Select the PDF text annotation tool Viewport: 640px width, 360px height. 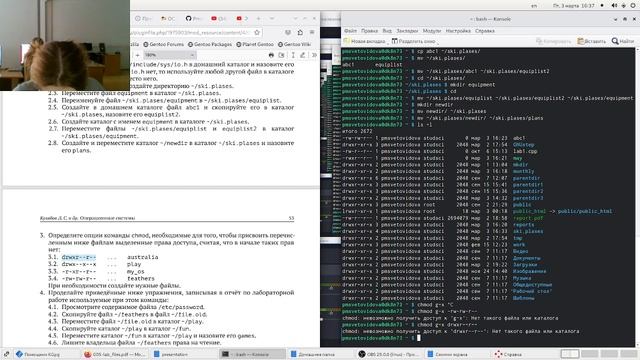click(292, 55)
